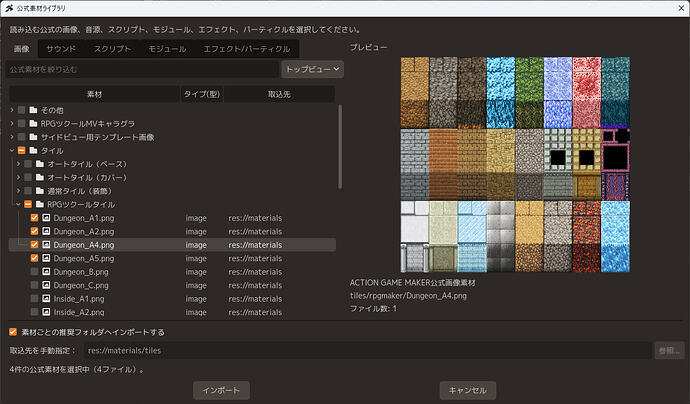Click image file icon of Inside_A2.png

pos(46,312)
